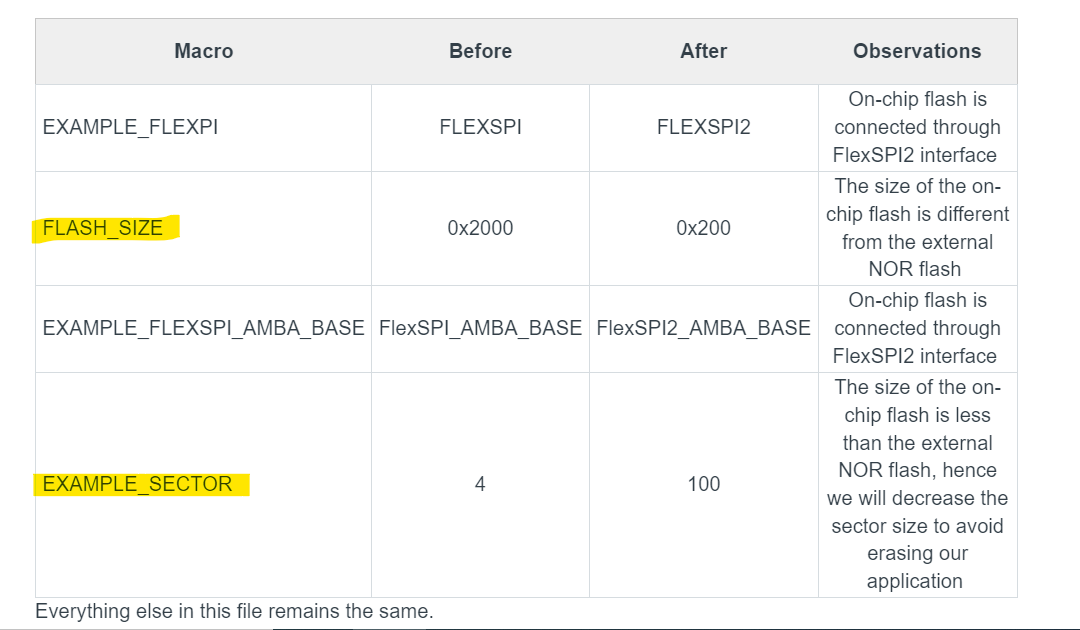Click the After value 100 for EXAMPLE_SECTOR
This screenshot has height=630, width=1080.
703,484
